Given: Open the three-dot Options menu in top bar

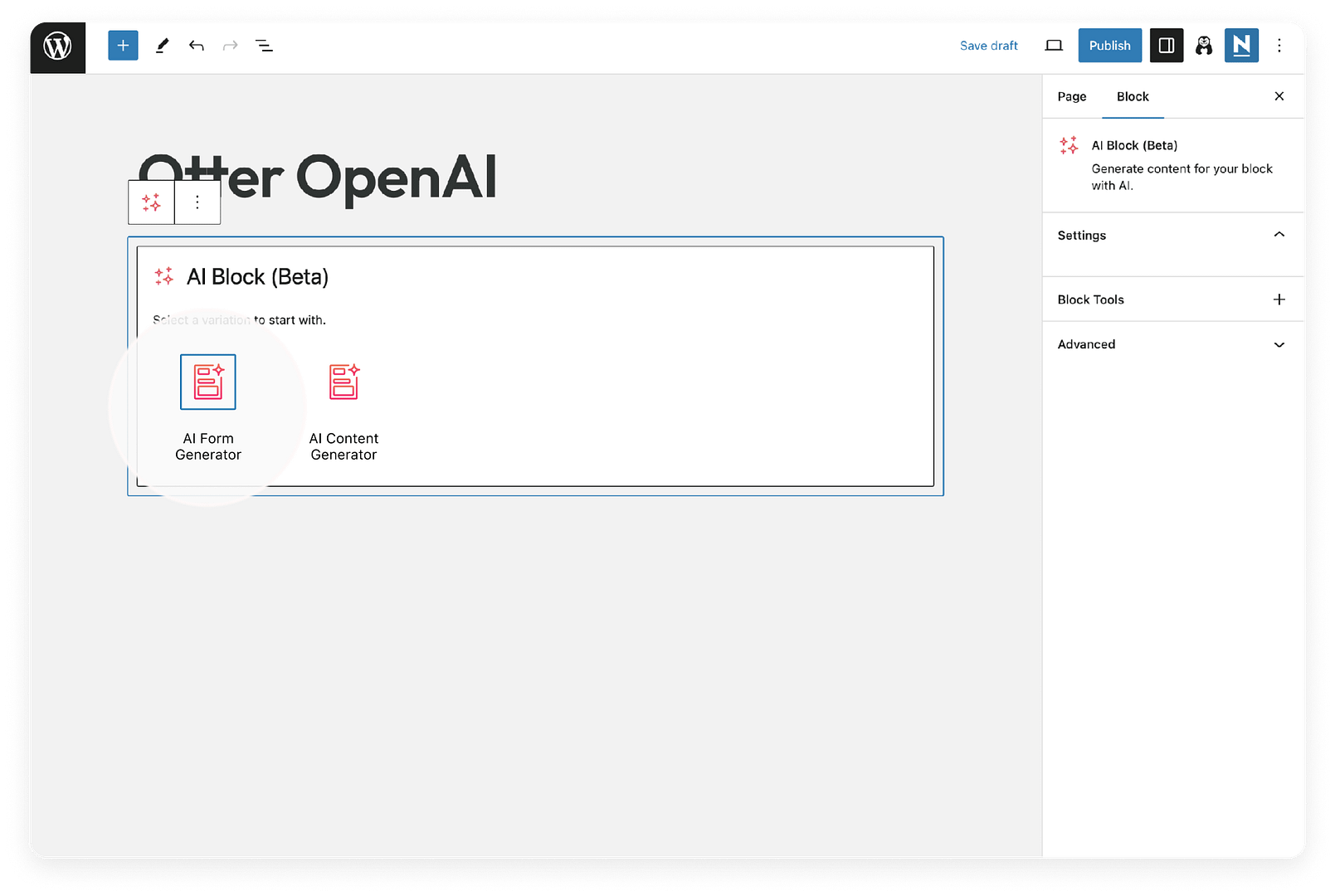Looking at the screenshot, I should point(1279,46).
